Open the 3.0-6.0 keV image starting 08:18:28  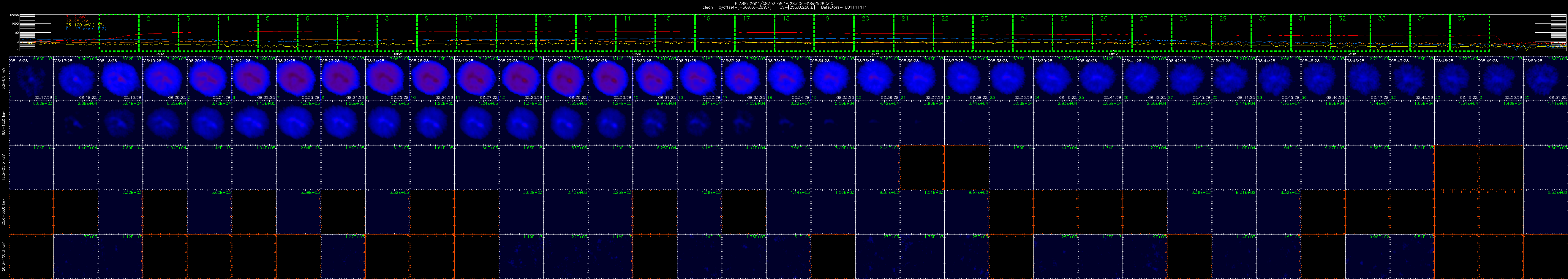pos(121,78)
